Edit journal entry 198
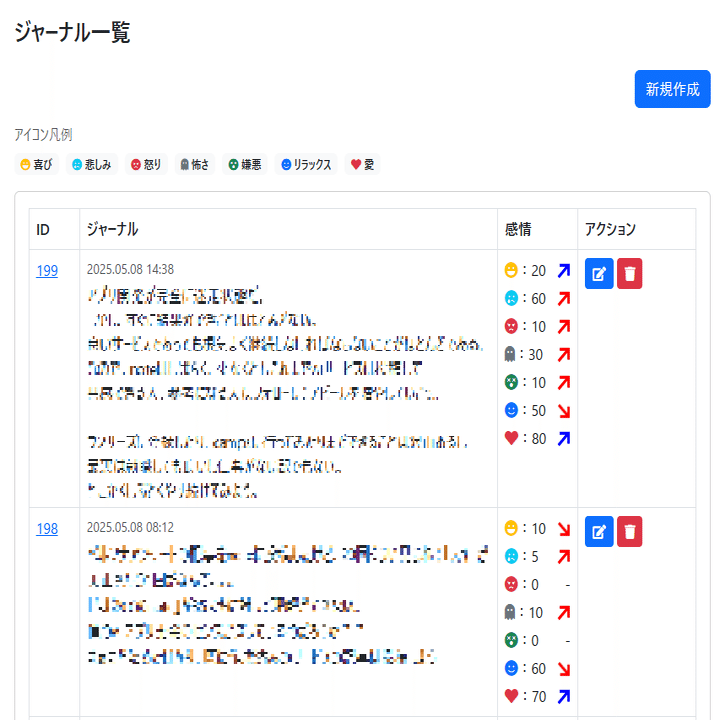 coord(599,532)
